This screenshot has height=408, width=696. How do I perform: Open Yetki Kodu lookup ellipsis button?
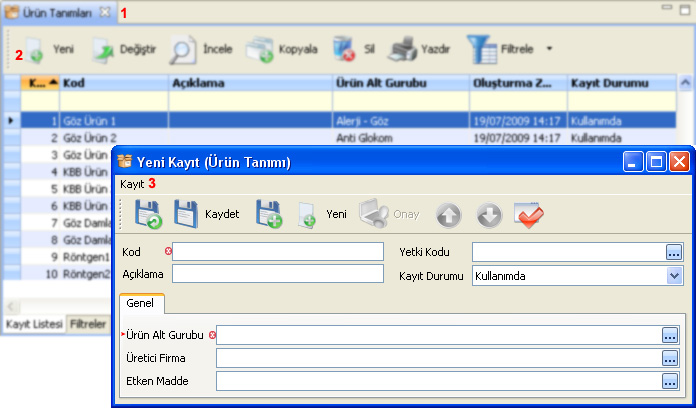[673, 251]
